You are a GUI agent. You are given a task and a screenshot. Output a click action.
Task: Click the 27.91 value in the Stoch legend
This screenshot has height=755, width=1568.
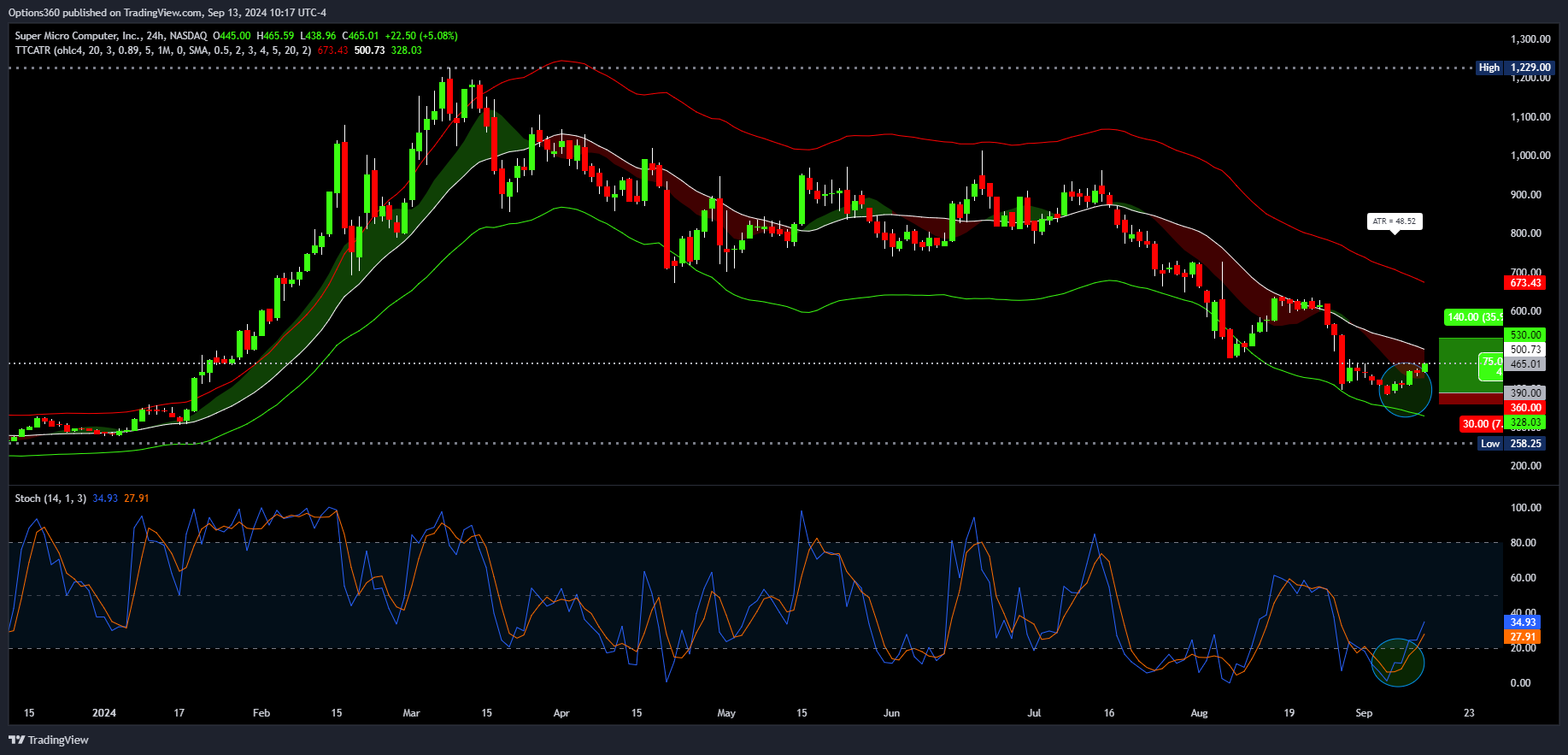tap(137, 498)
